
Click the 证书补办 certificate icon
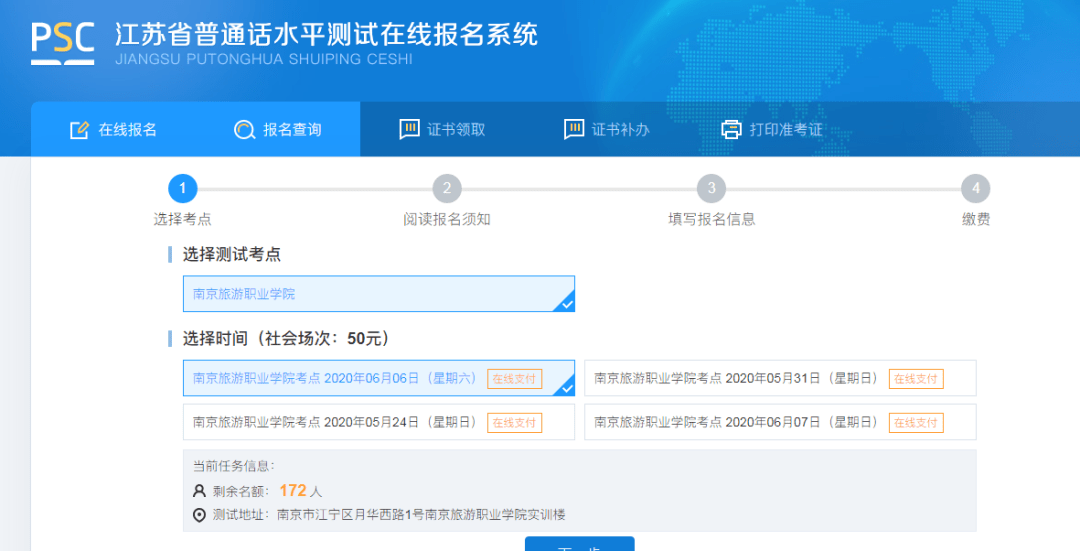[574, 129]
